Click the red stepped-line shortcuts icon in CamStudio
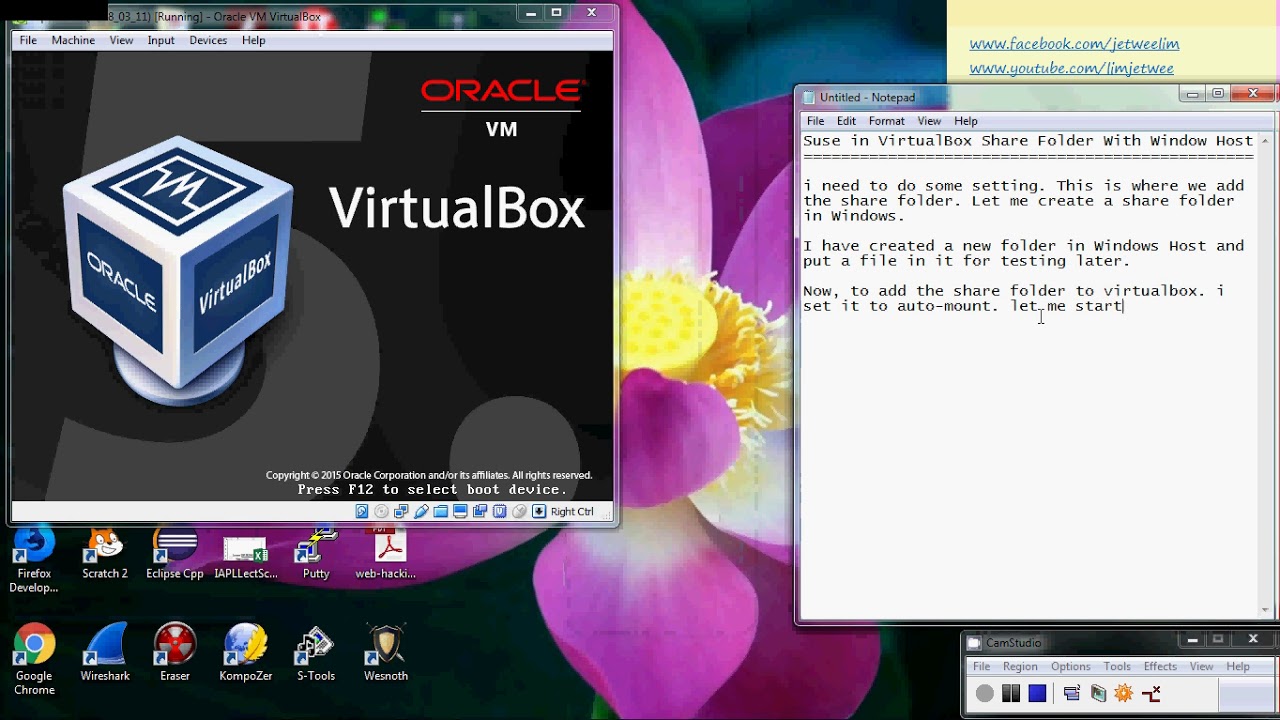 coord(1151,693)
